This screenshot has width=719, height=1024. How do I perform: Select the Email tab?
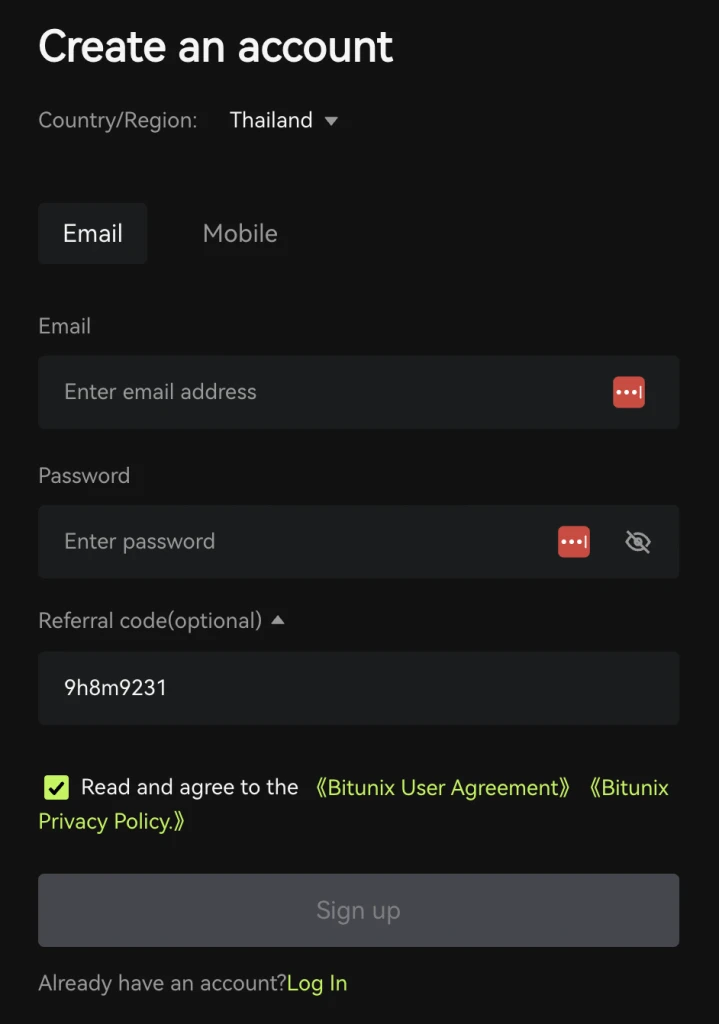(x=92, y=233)
